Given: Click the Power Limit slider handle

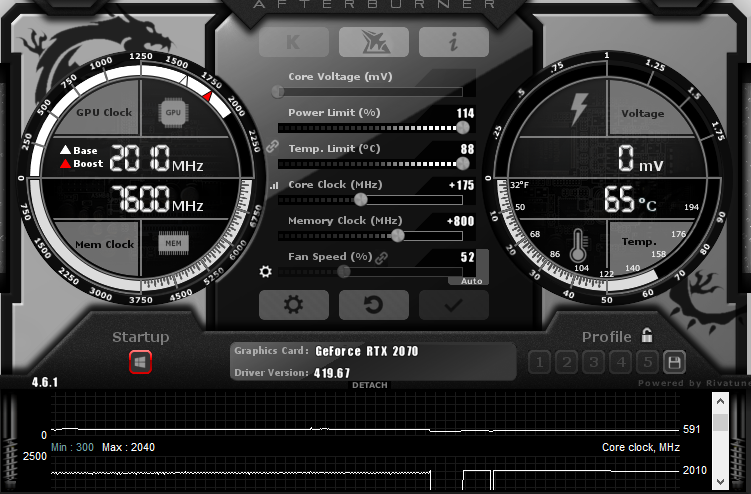Looking at the screenshot, I should coord(463,127).
